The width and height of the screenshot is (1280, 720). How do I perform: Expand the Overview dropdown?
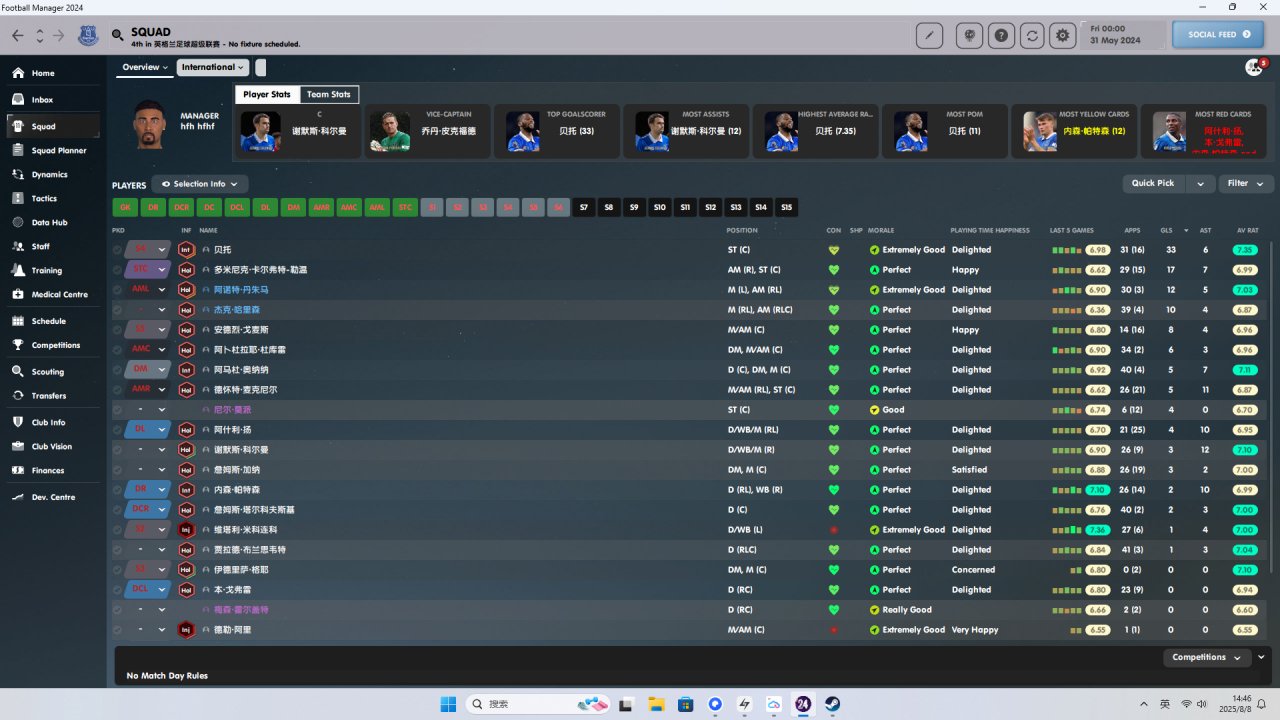145,67
